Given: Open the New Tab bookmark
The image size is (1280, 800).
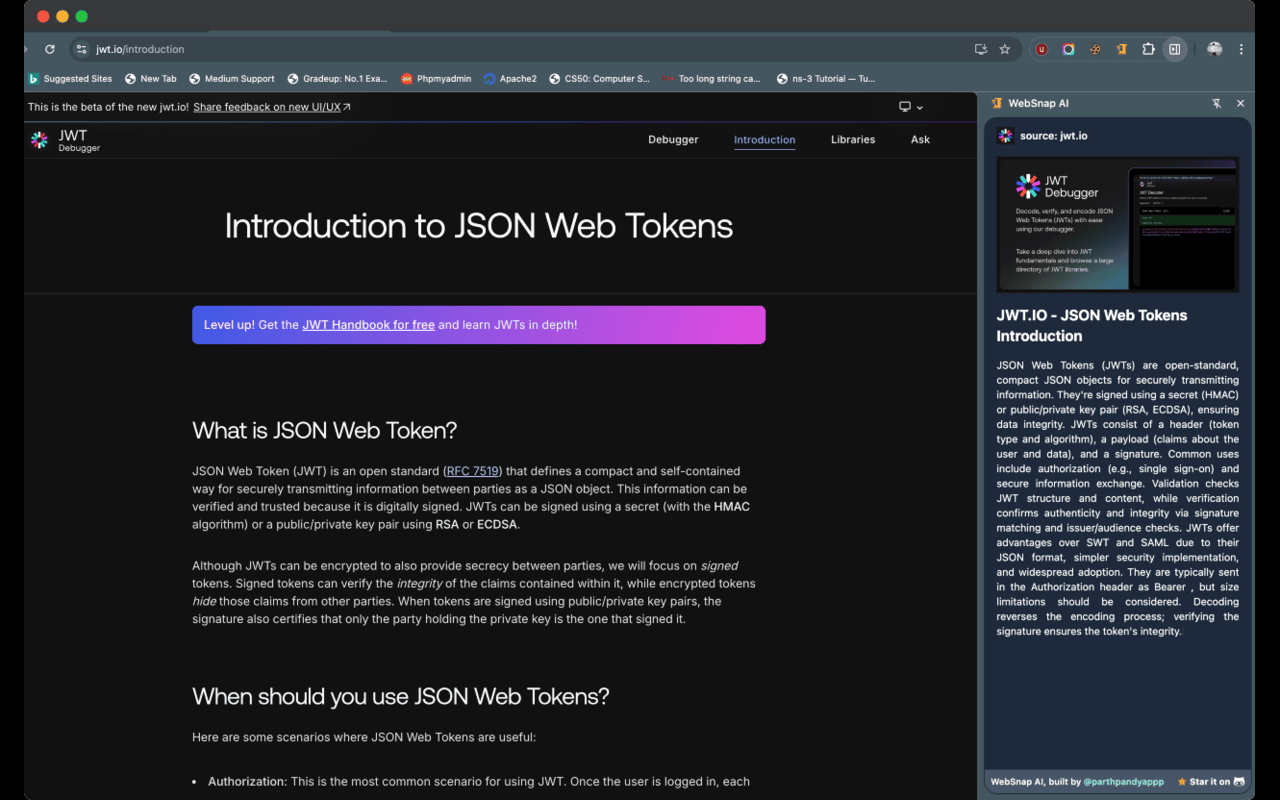Looking at the screenshot, I should click(150, 78).
